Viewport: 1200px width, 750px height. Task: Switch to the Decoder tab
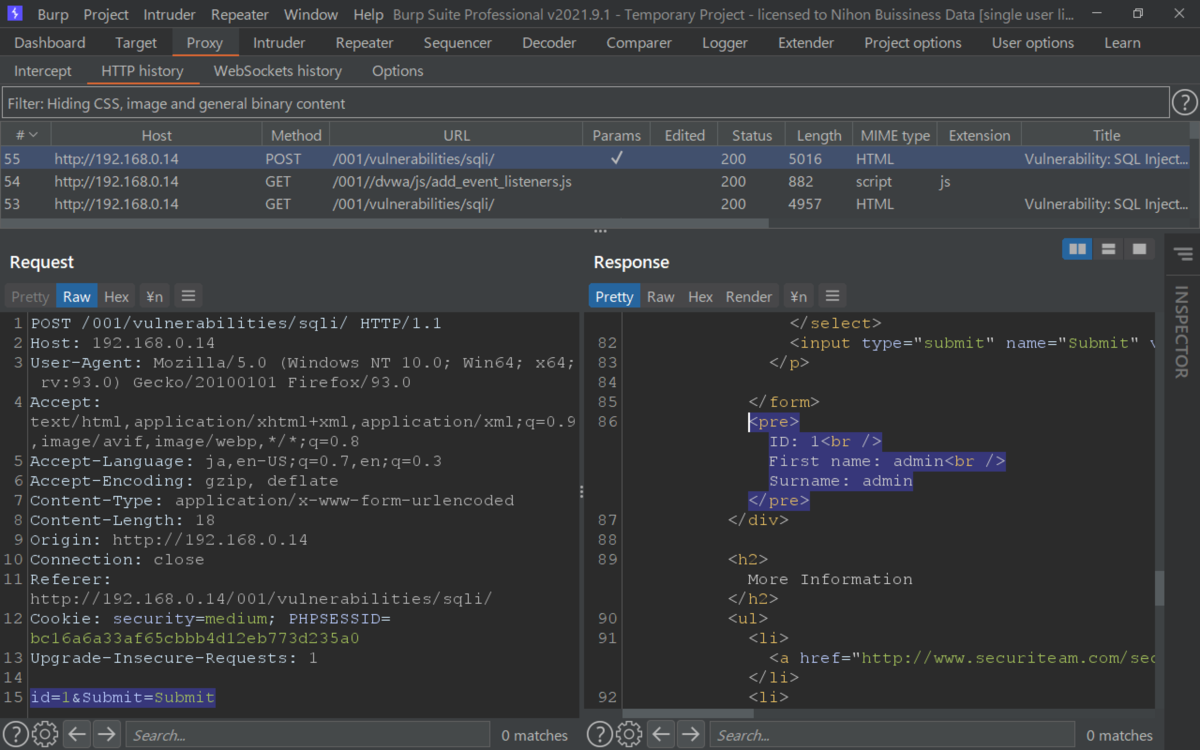549,43
